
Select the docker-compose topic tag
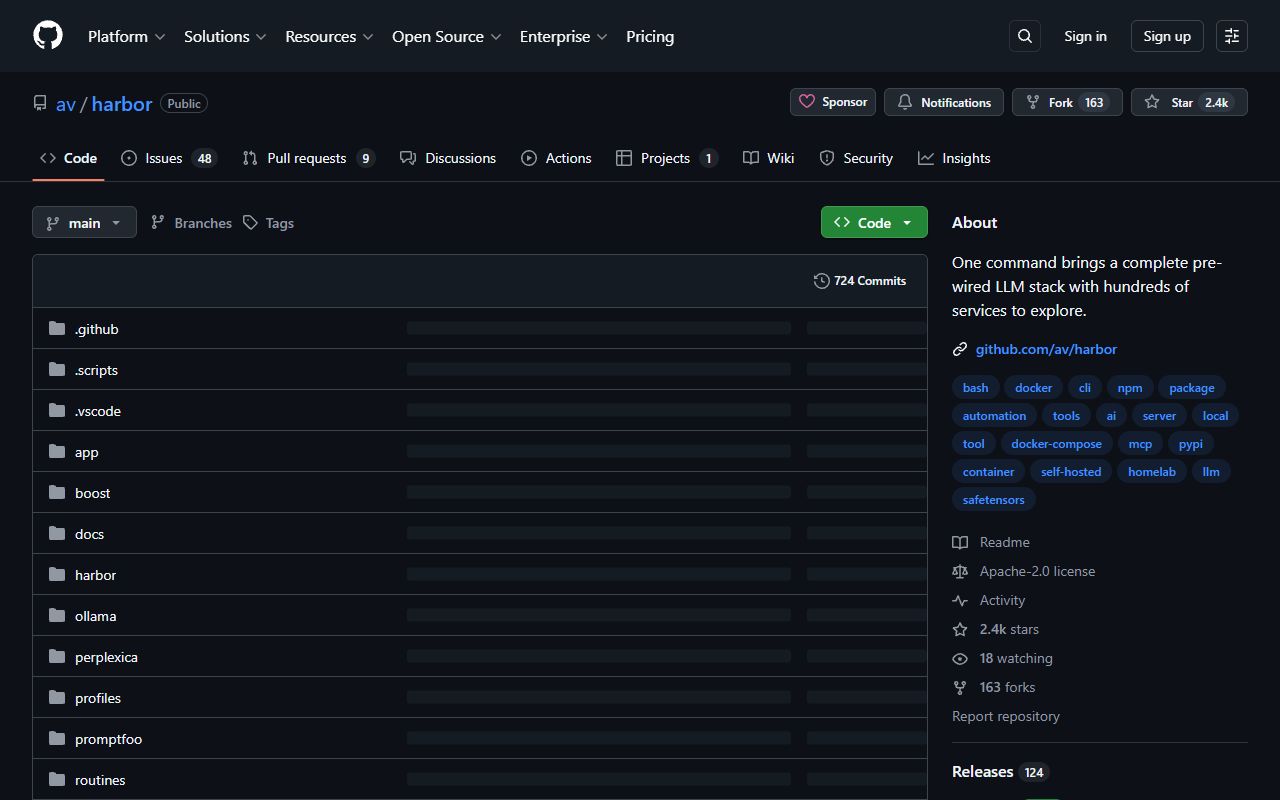pyautogui.click(x=1056, y=444)
